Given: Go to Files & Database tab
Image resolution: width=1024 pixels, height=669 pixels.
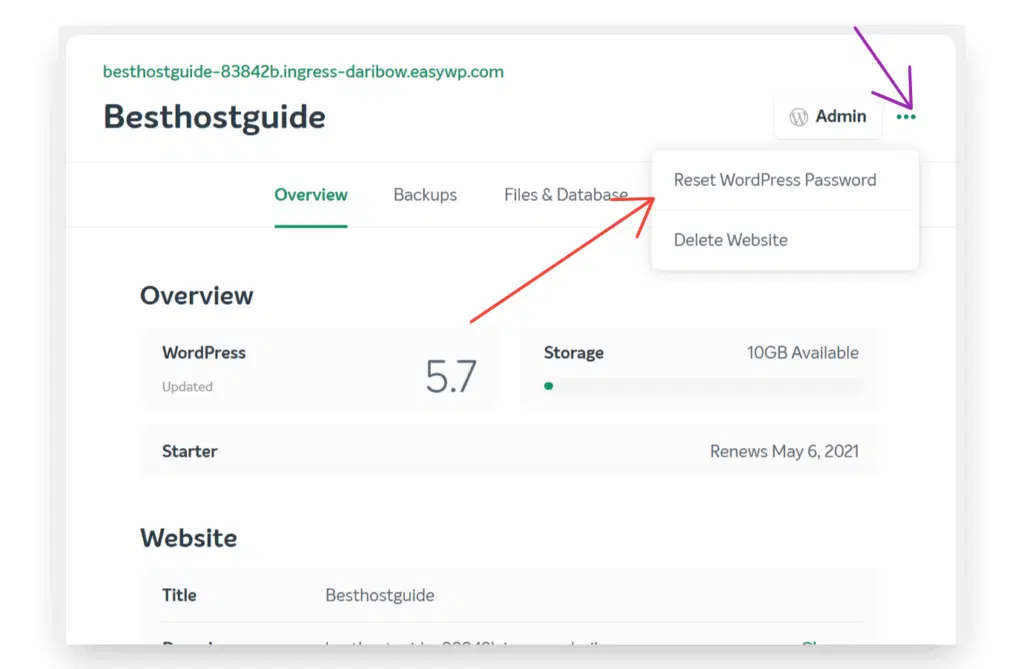Looking at the screenshot, I should point(566,195).
